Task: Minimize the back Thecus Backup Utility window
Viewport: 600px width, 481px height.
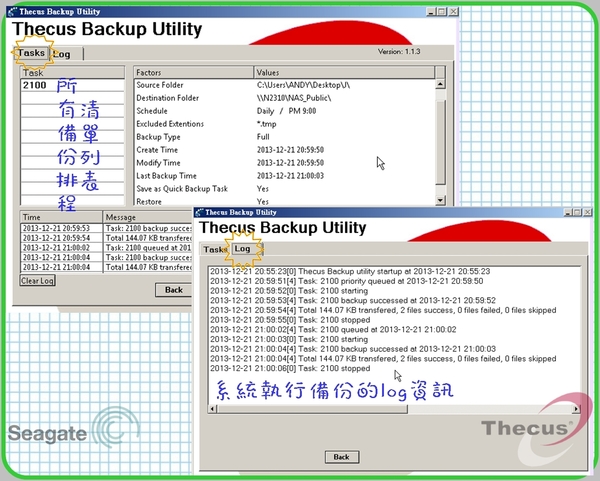Action: point(431,12)
